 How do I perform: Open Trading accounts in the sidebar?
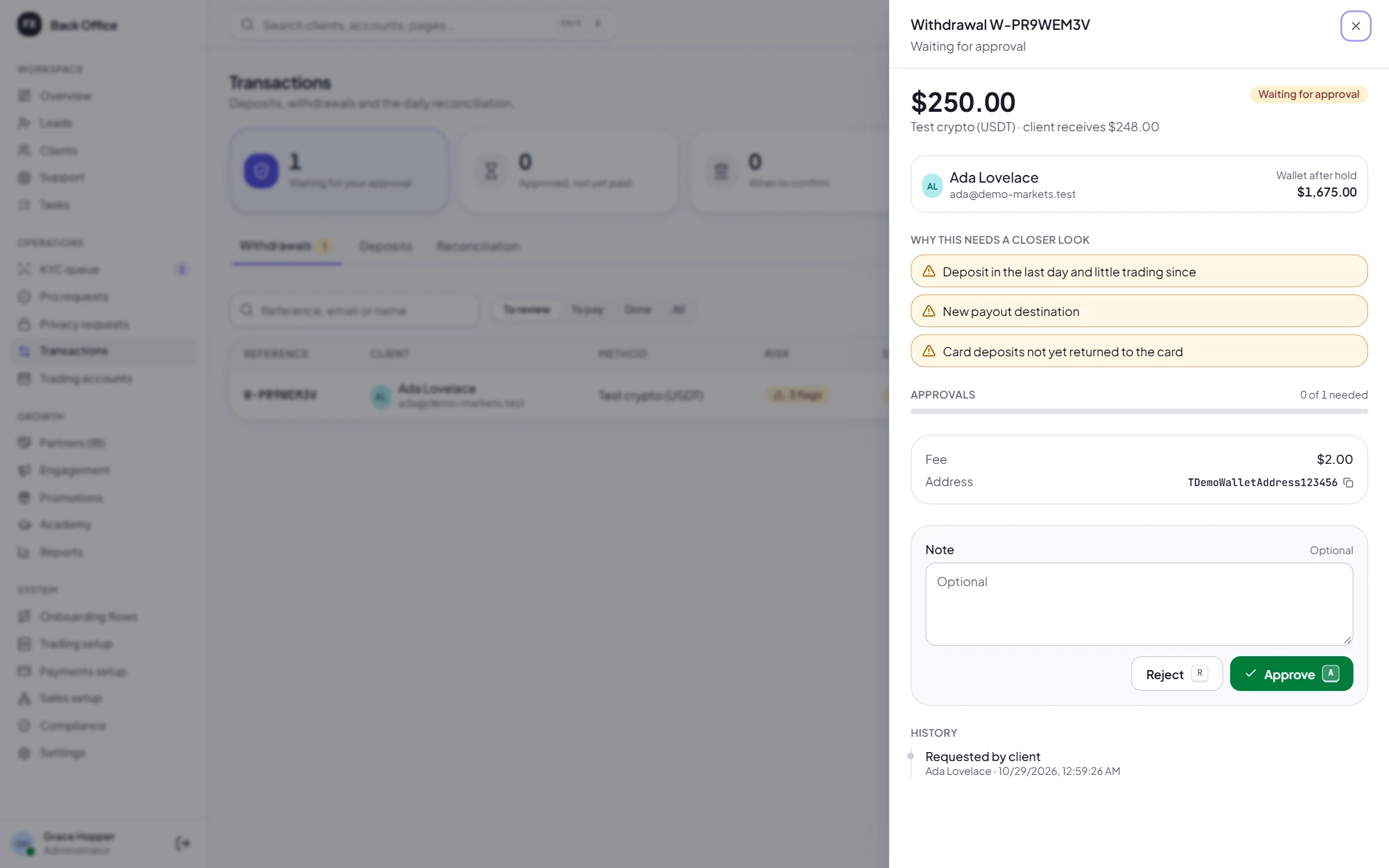104,378
